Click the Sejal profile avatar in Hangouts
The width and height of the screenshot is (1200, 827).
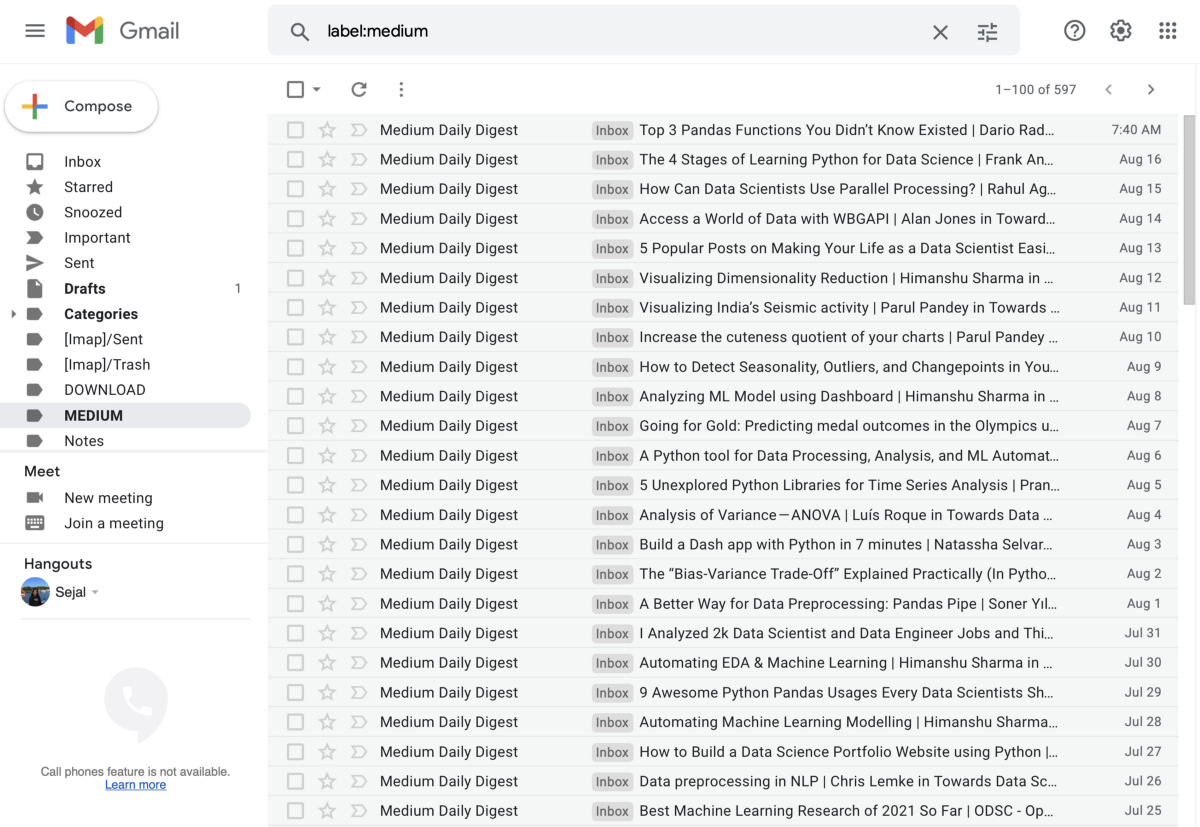coord(35,592)
